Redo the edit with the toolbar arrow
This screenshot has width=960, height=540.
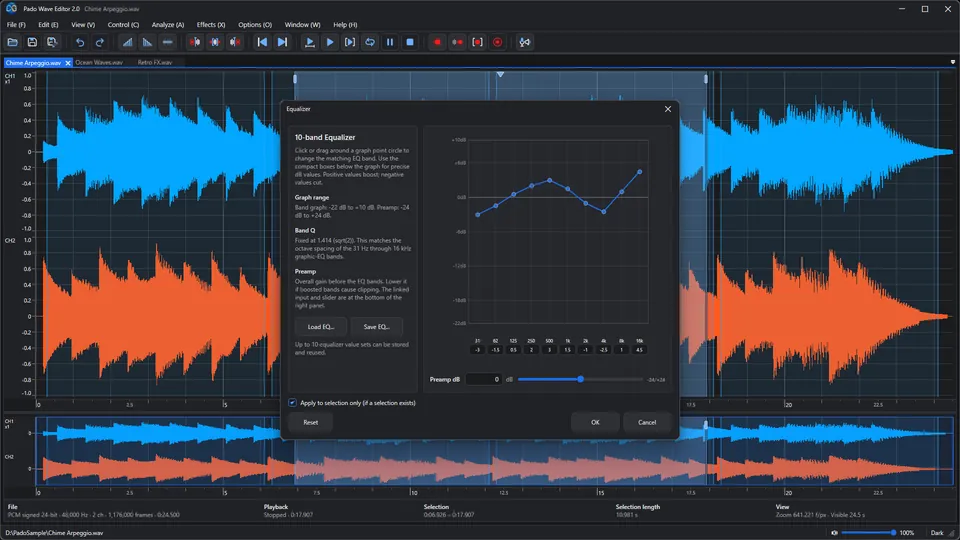[100, 42]
